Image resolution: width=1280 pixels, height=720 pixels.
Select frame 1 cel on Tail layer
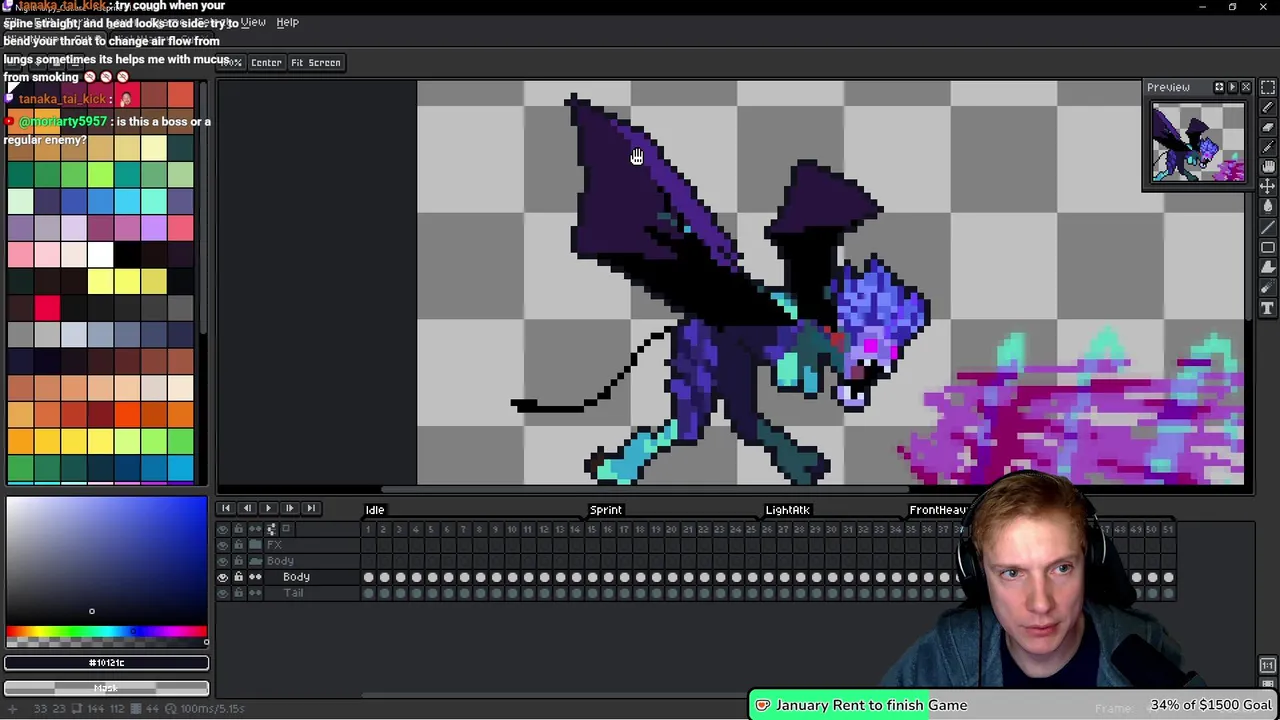tap(368, 593)
